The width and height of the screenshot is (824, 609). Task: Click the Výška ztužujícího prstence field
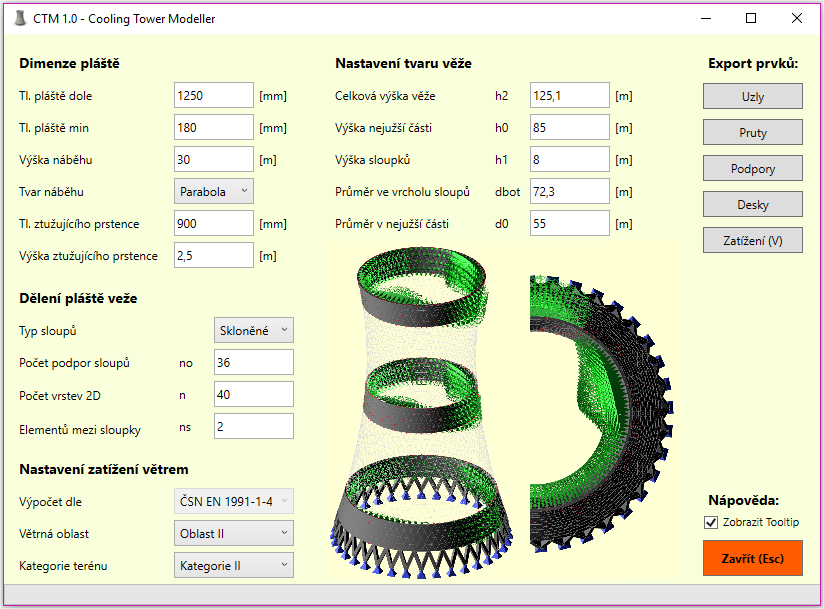(x=214, y=256)
